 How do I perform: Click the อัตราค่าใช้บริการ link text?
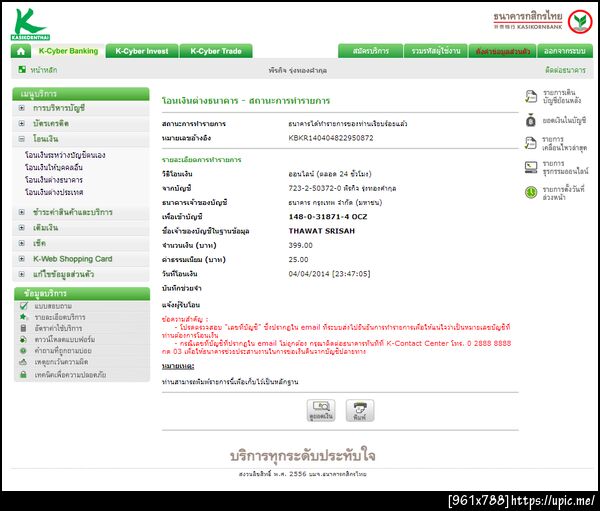(x=58, y=328)
